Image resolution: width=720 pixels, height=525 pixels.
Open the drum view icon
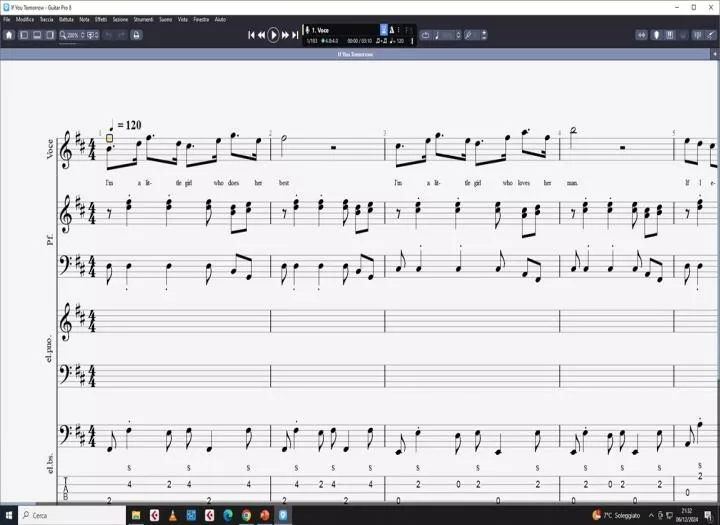point(683,35)
